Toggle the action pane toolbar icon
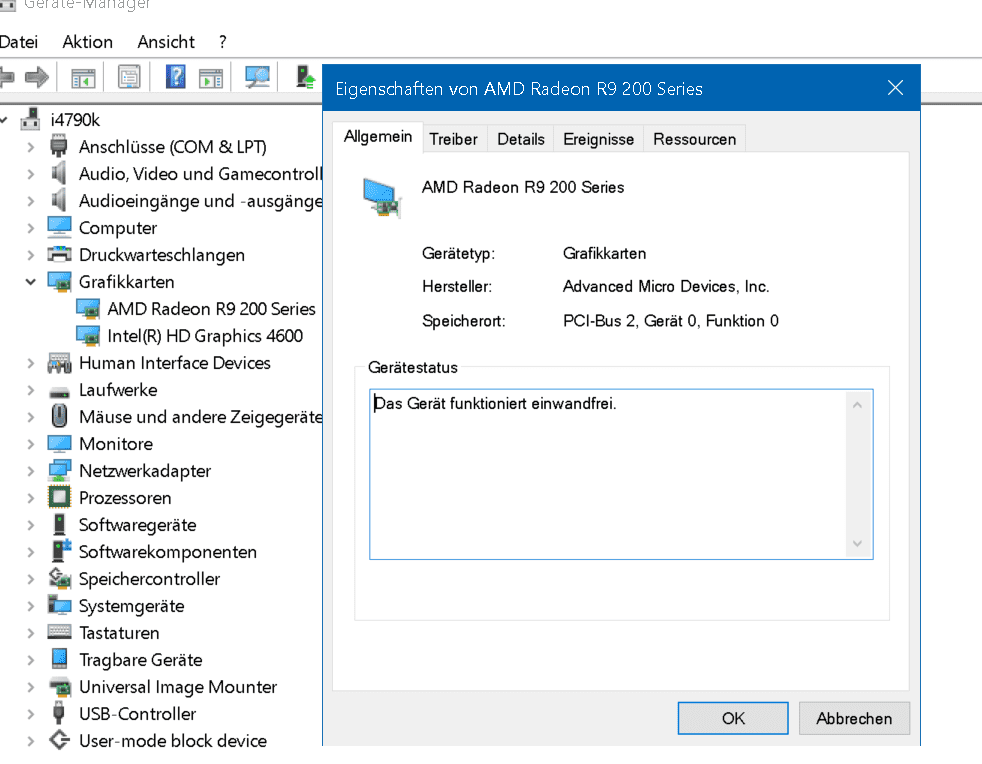982x764 pixels. pyautogui.click(x=211, y=78)
